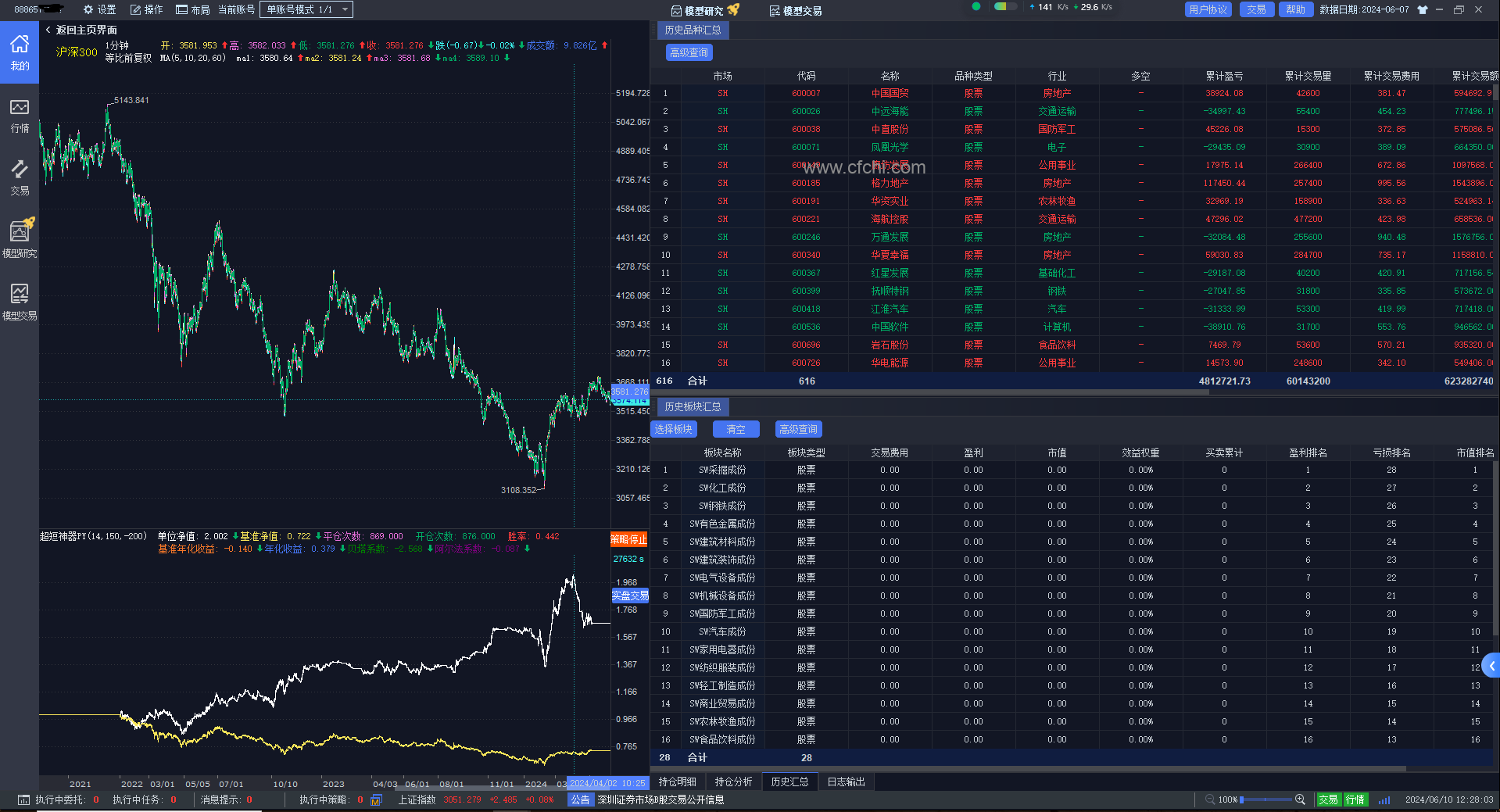Click the 选择板块 button
Screen dimensions: 1500x812
pyautogui.click(x=673, y=429)
